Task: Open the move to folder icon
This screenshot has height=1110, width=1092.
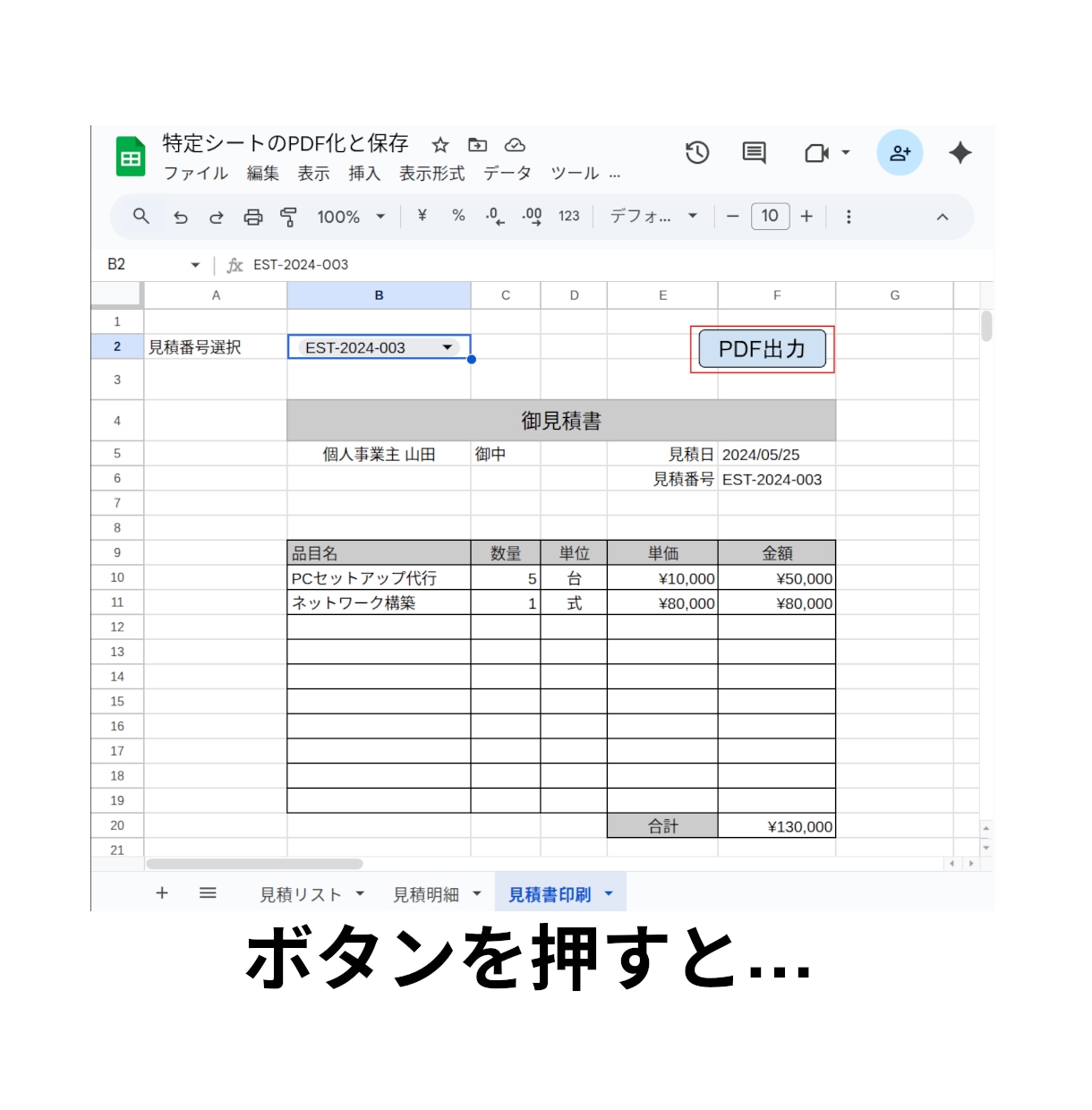Action: [x=478, y=145]
